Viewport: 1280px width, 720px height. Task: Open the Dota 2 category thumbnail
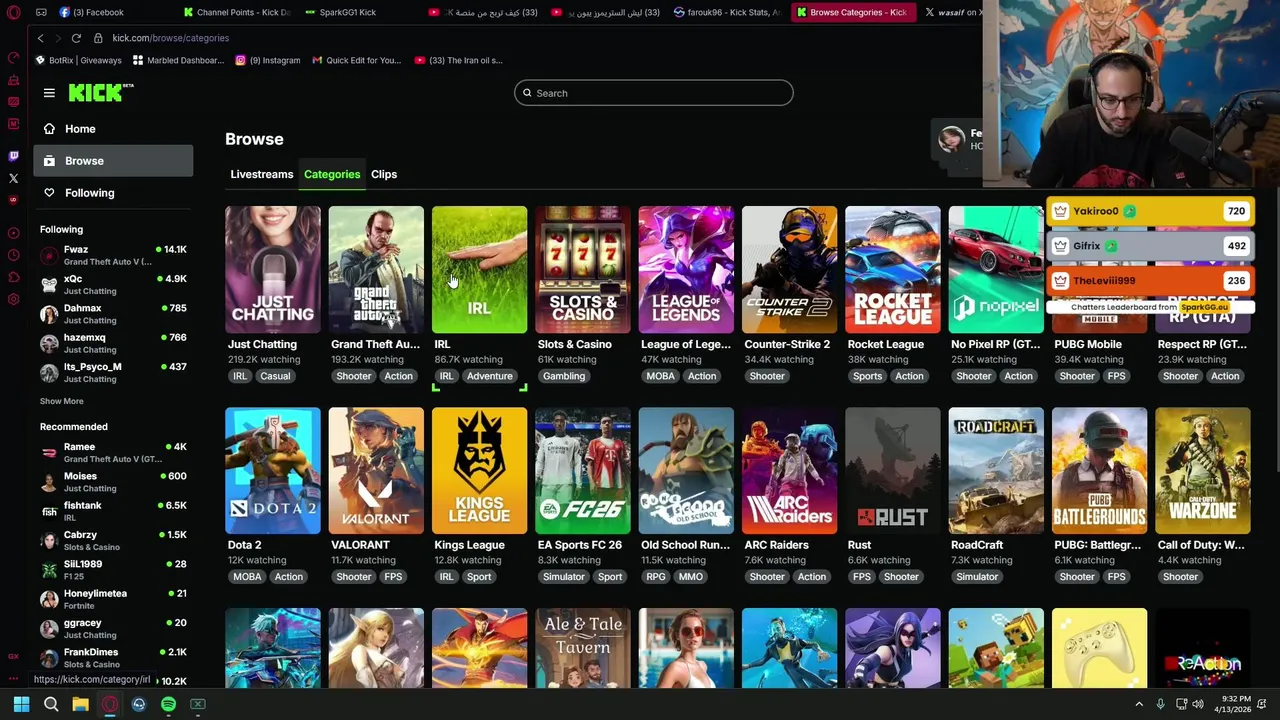pos(273,471)
